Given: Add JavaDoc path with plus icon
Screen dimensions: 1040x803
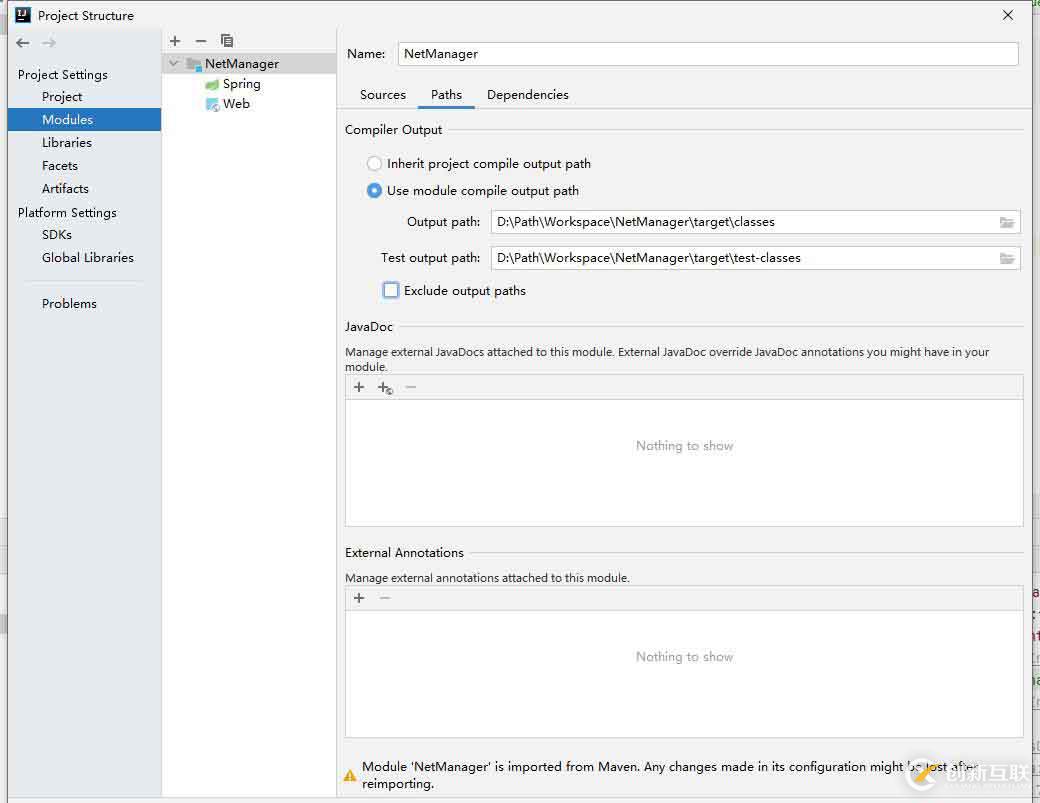Looking at the screenshot, I should tap(359, 387).
